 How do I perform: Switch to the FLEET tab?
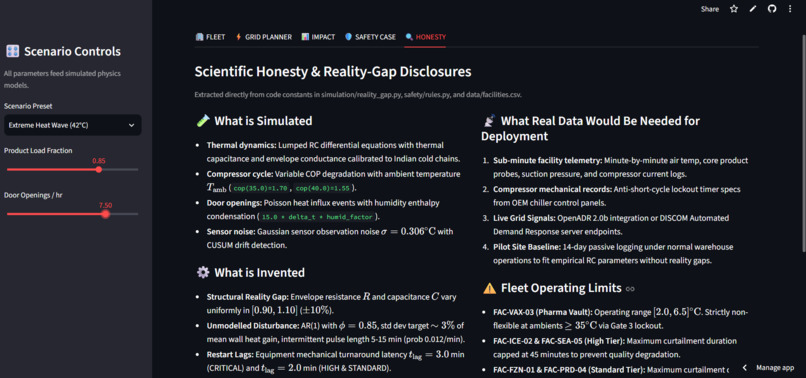coord(210,37)
